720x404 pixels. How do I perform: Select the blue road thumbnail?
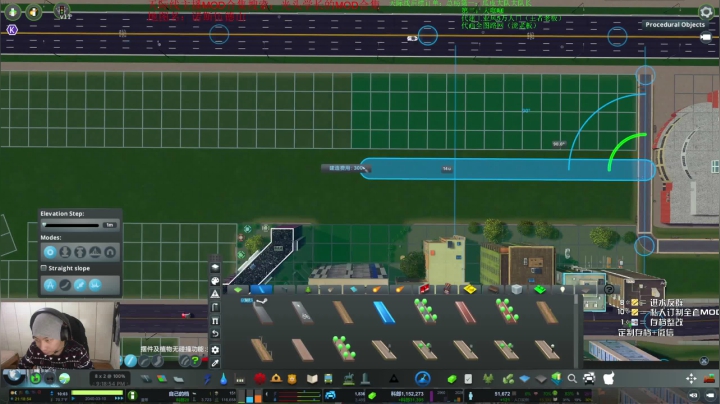(x=384, y=313)
